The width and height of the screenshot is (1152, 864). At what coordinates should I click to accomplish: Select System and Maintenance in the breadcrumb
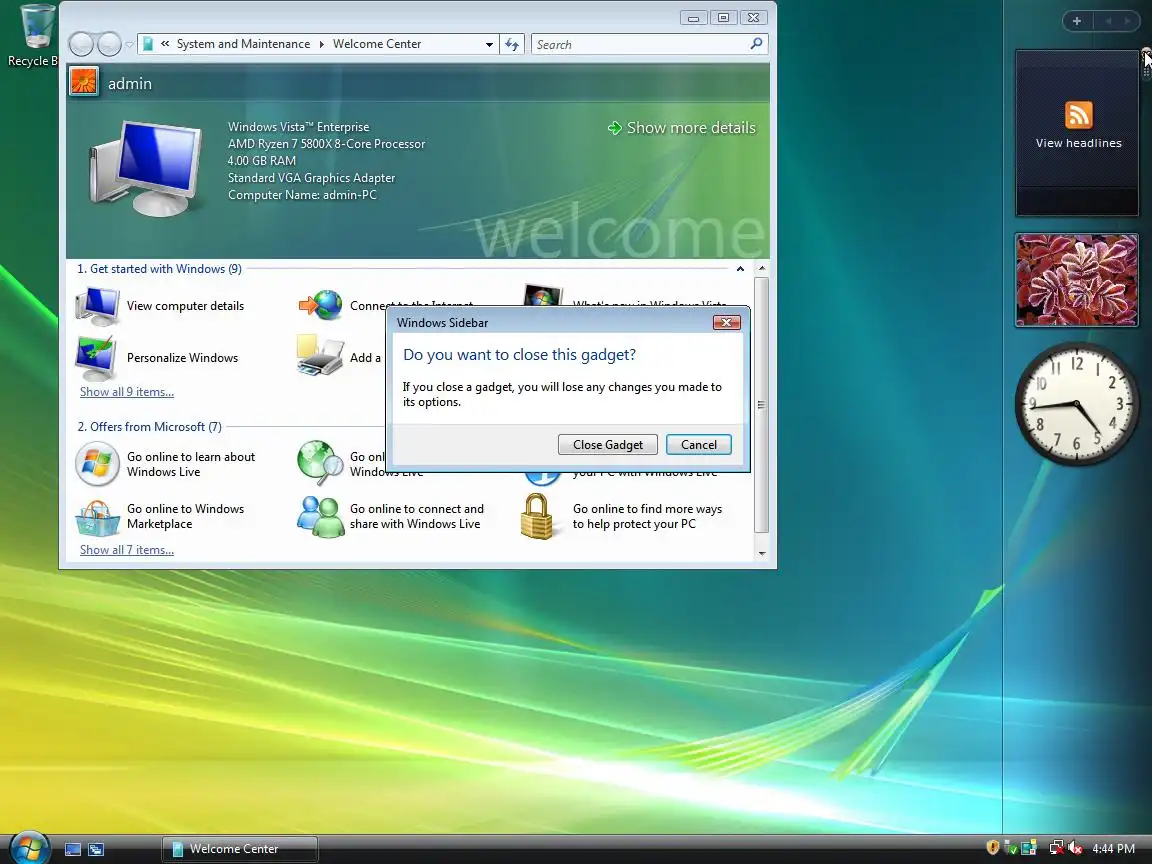point(243,44)
